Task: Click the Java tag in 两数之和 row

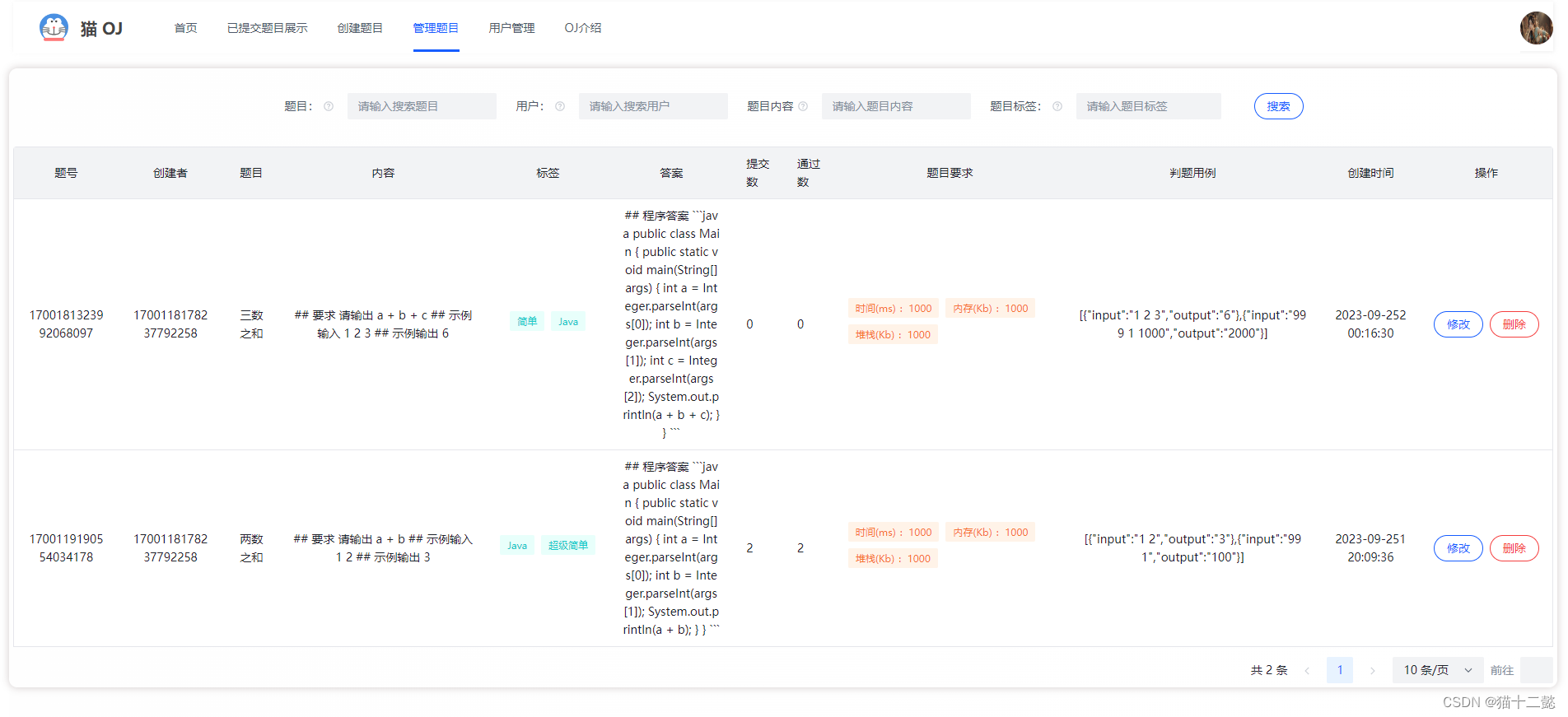Action: pyautogui.click(x=517, y=546)
